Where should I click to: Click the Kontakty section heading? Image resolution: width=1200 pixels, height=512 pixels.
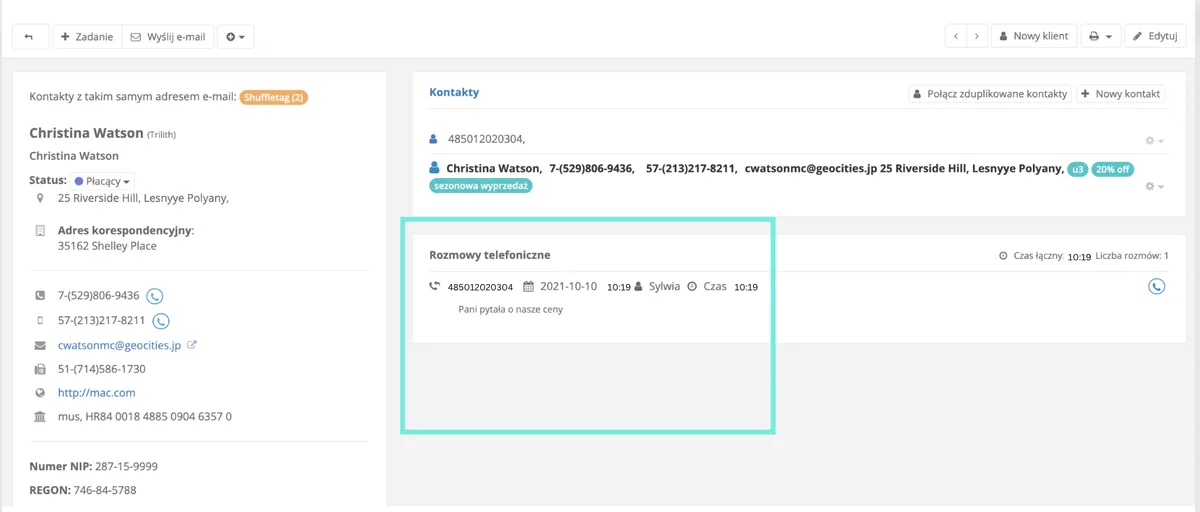tap(454, 92)
